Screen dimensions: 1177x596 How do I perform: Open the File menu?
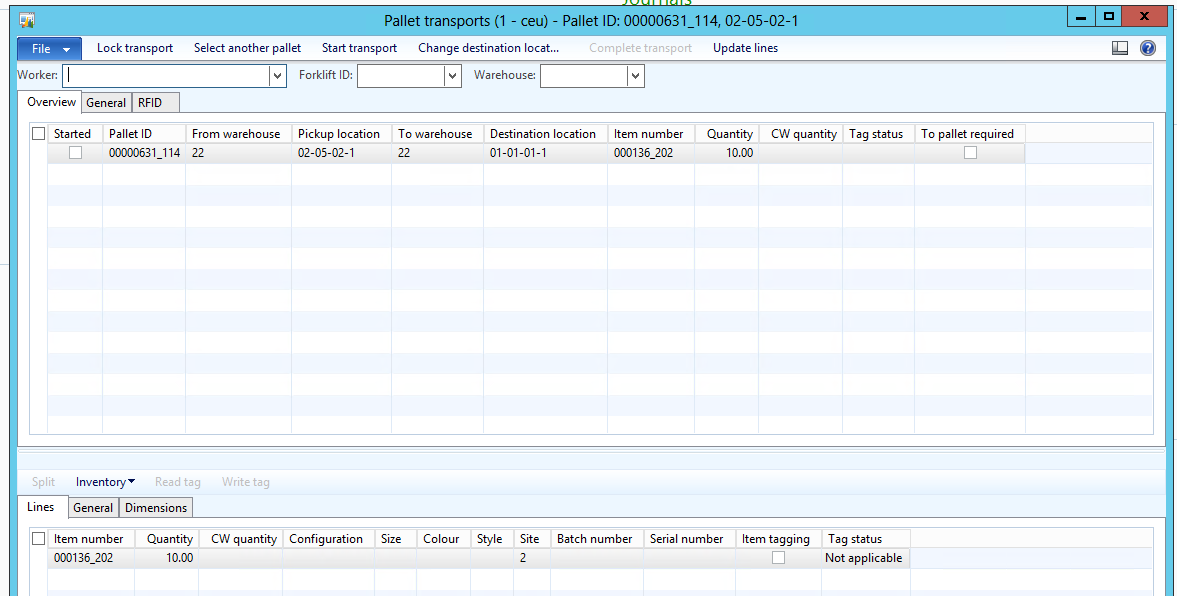pyautogui.click(x=49, y=48)
